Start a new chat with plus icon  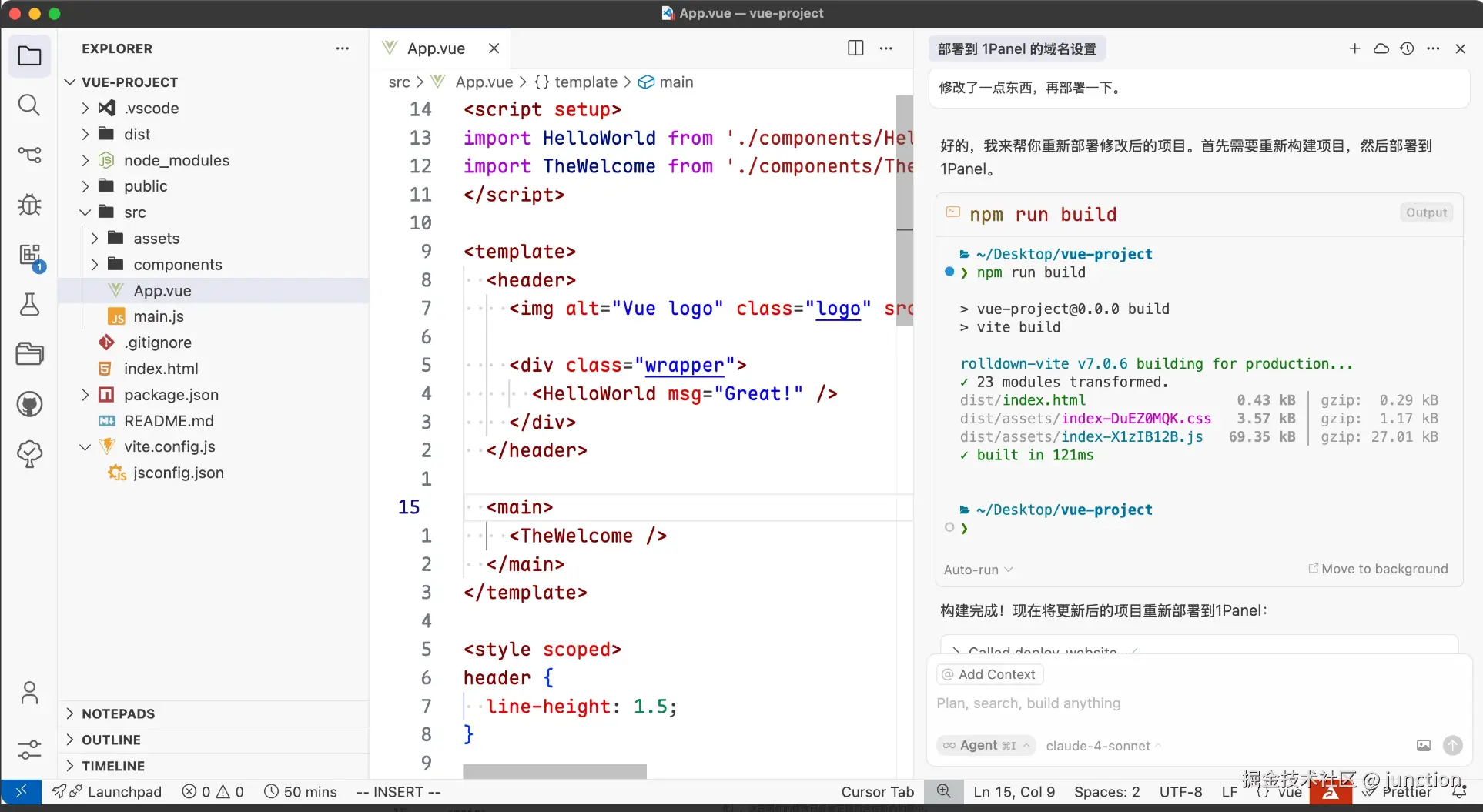tap(1355, 48)
